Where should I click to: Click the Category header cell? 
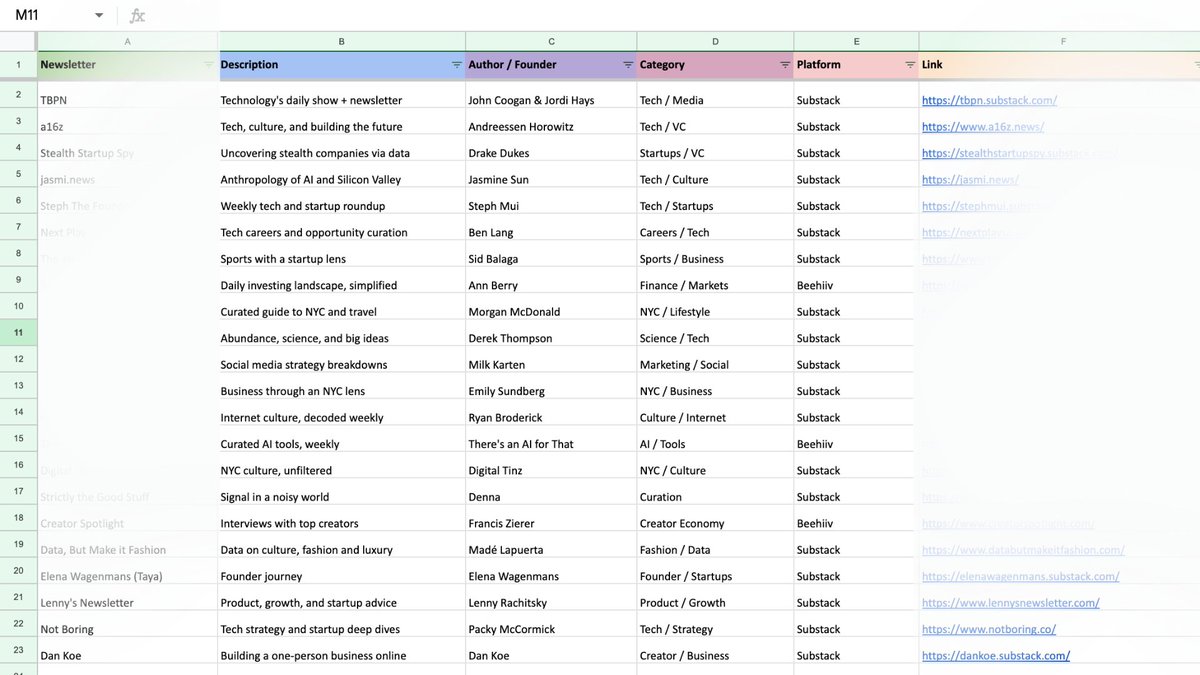[715, 65]
